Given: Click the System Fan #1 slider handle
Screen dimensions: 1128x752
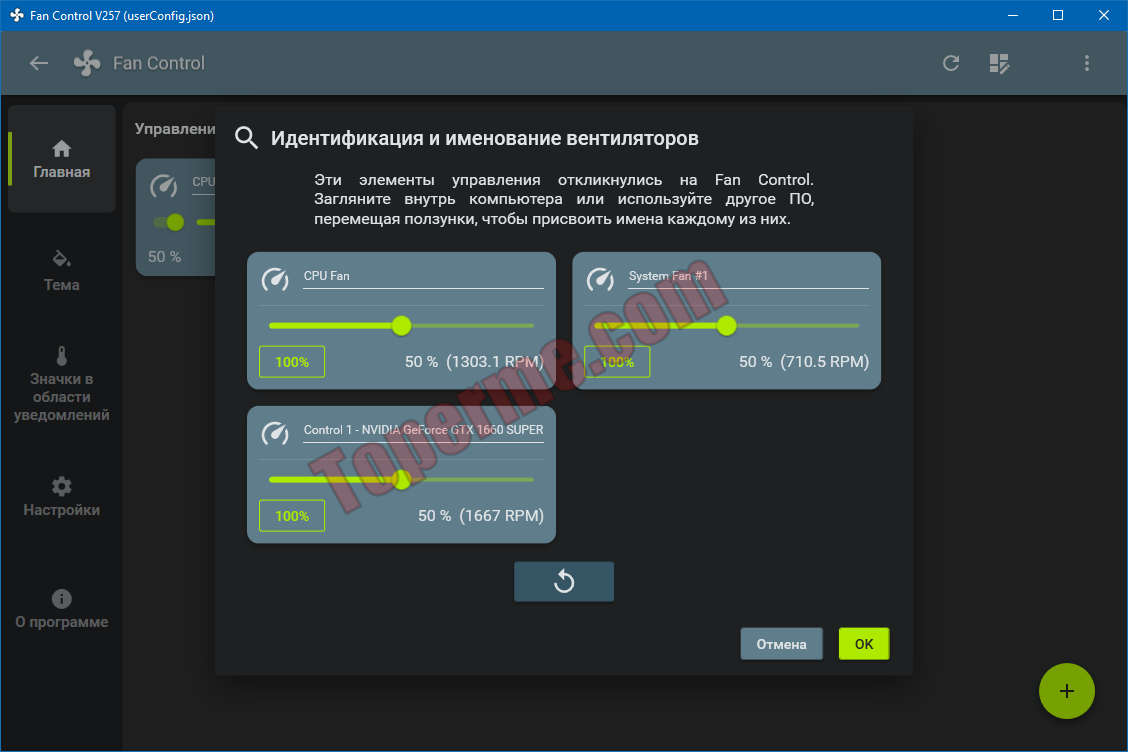Looking at the screenshot, I should coord(727,325).
